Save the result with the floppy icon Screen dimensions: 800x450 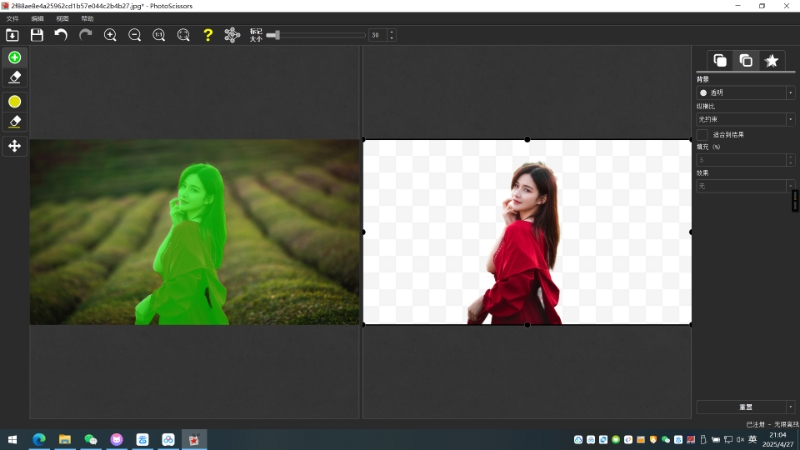click(37, 35)
